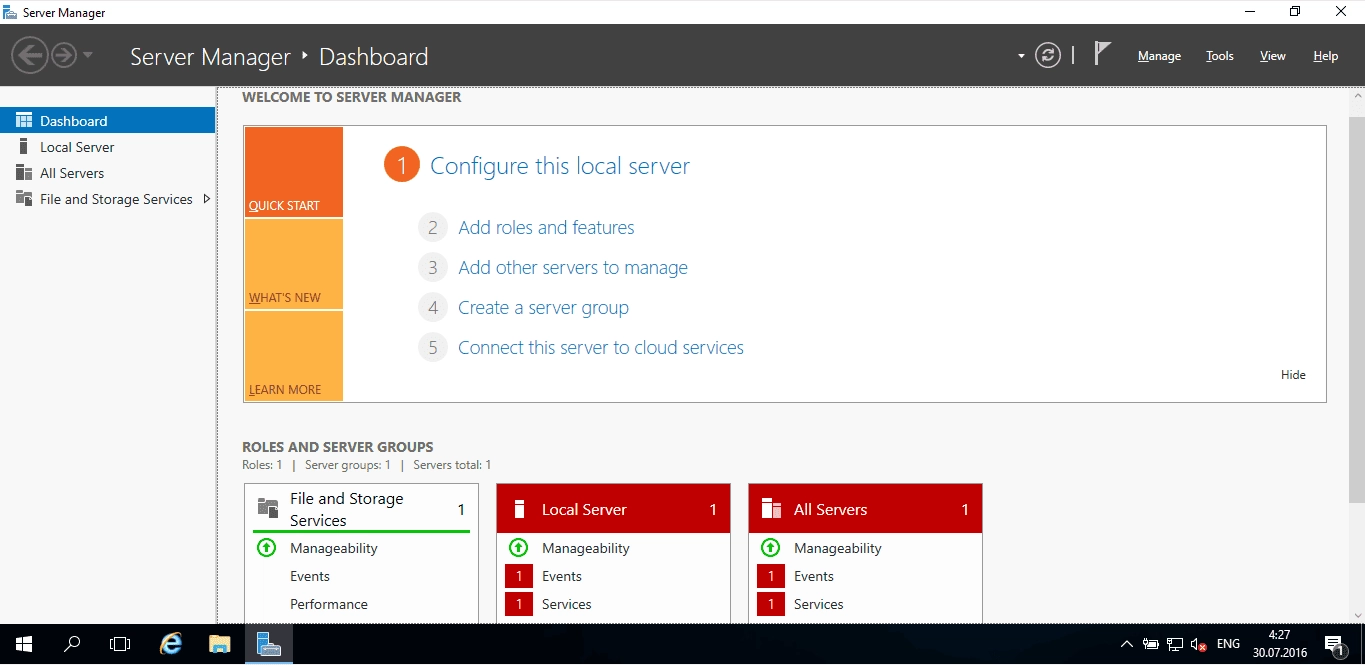Select the Quick Start tile

(x=293, y=172)
